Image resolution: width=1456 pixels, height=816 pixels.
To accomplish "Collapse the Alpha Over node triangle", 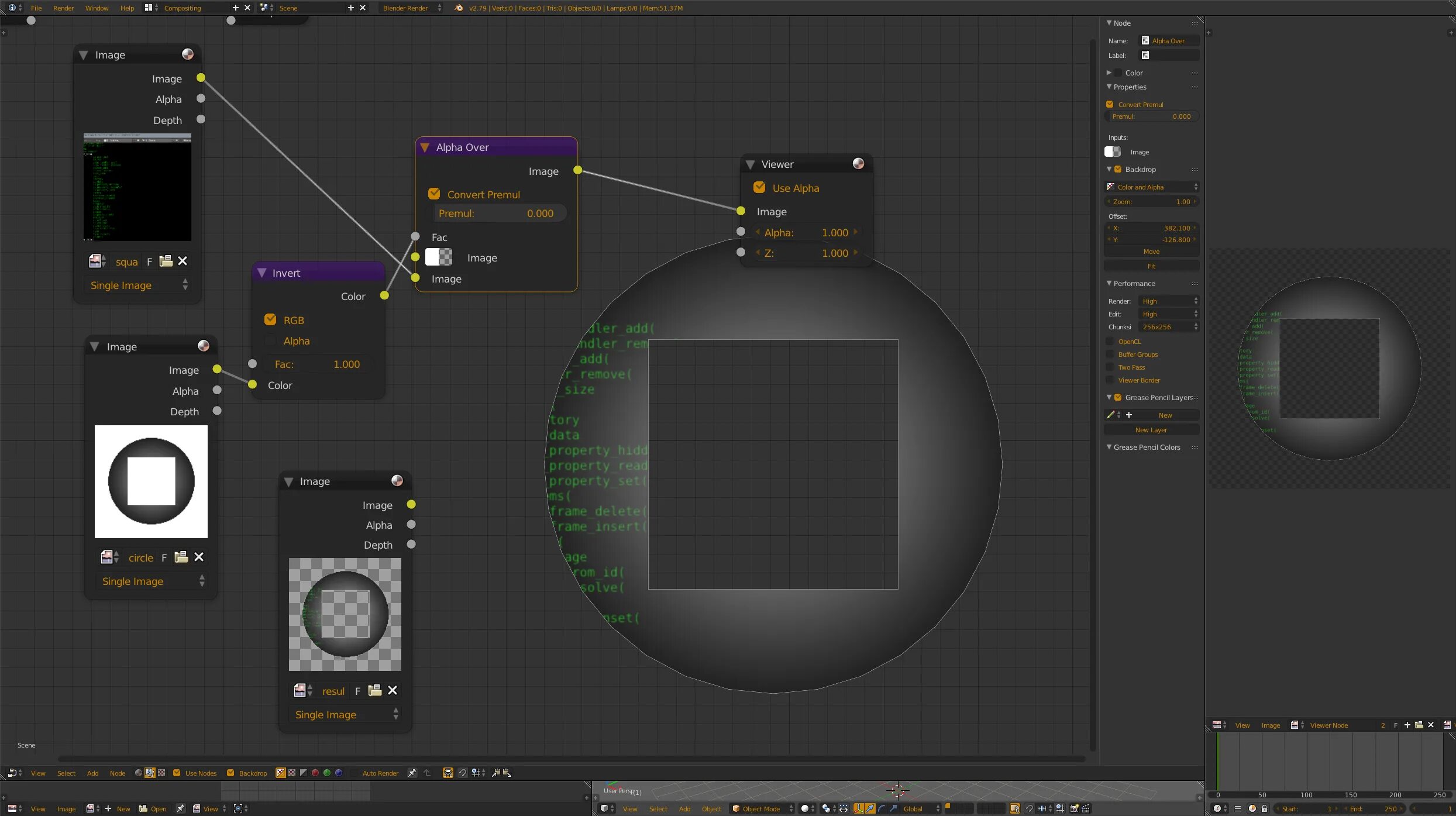I will 425,147.
